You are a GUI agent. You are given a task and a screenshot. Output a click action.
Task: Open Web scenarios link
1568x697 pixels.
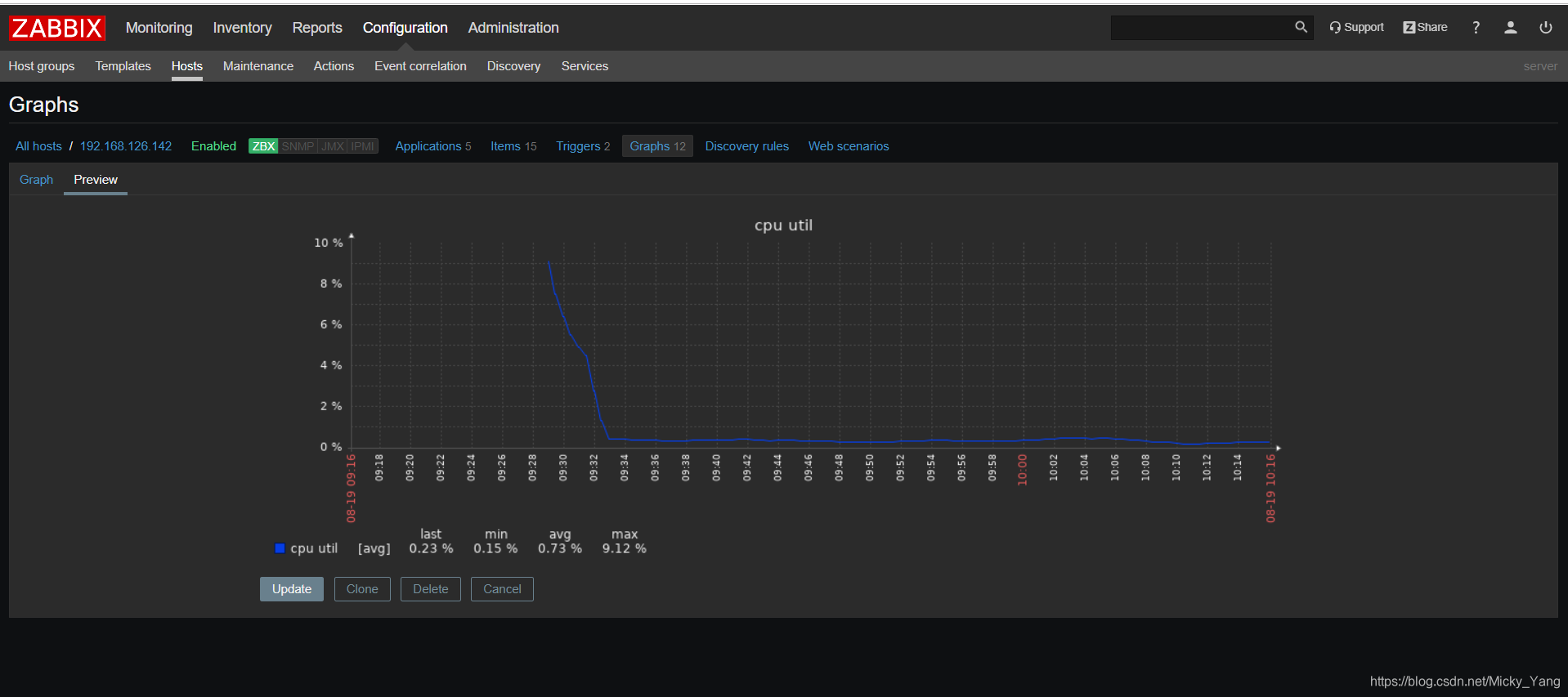click(849, 146)
